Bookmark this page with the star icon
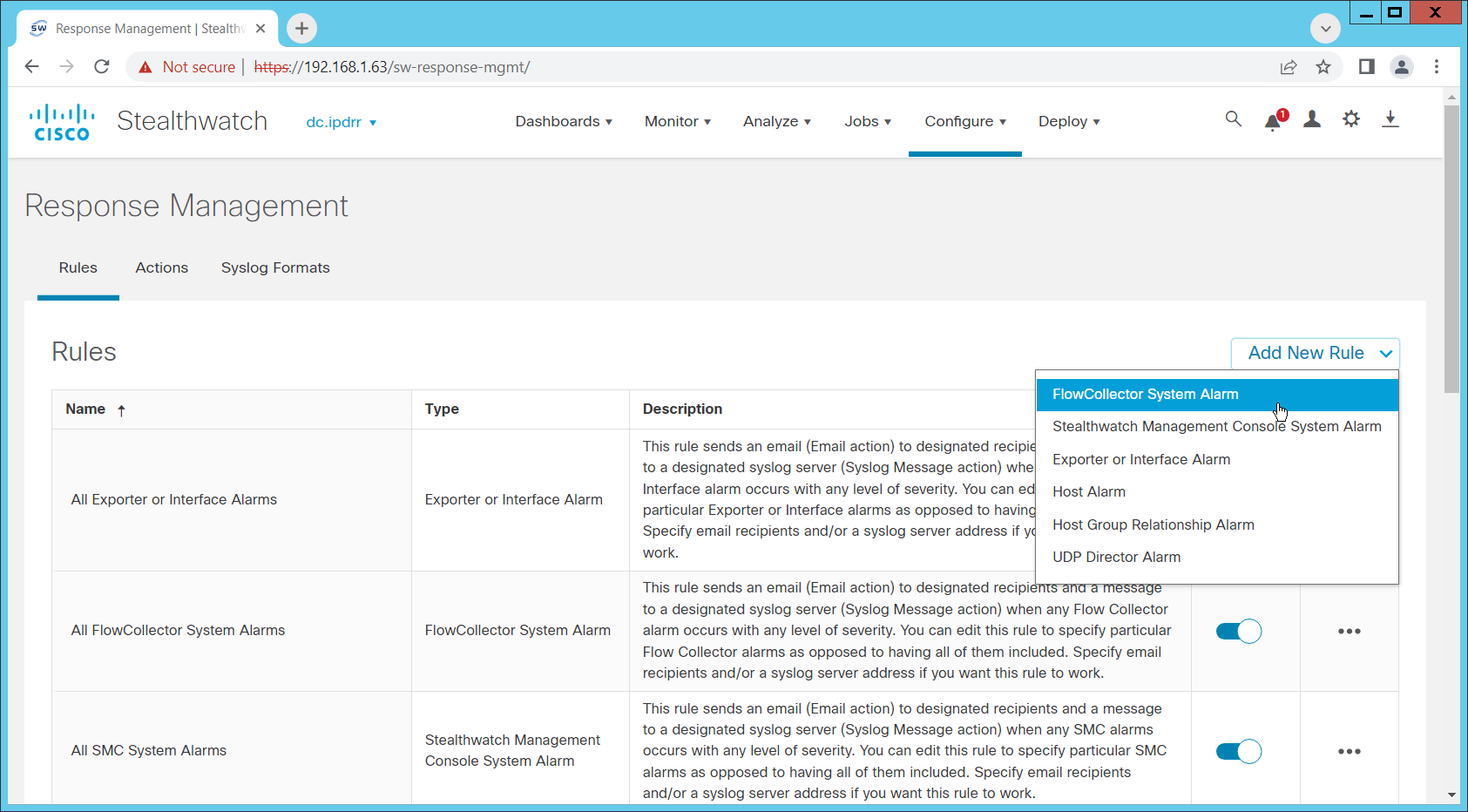Viewport: 1468px width, 812px height. [1323, 67]
